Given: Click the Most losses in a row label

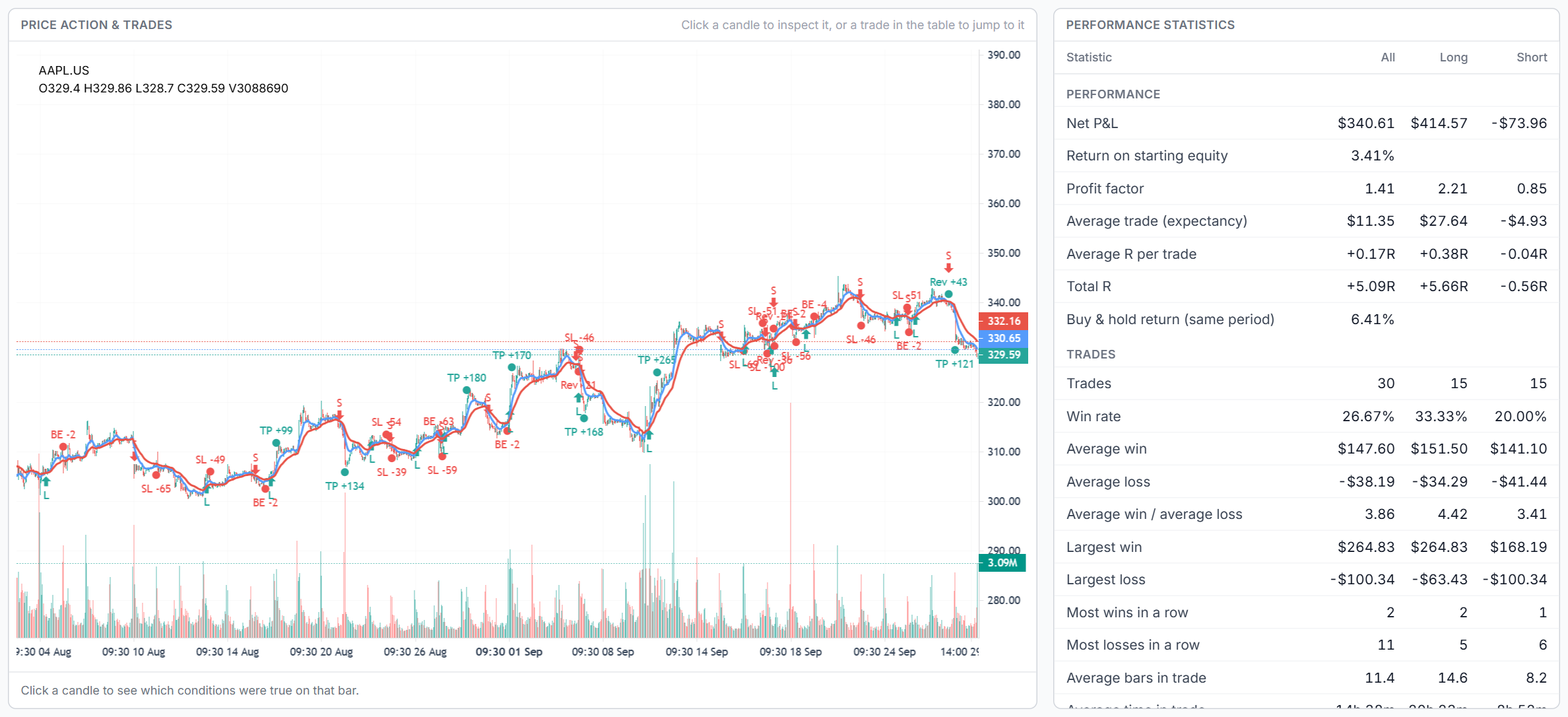Looking at the screenshot, I should pyautogui.click(x=1132, y=645).
